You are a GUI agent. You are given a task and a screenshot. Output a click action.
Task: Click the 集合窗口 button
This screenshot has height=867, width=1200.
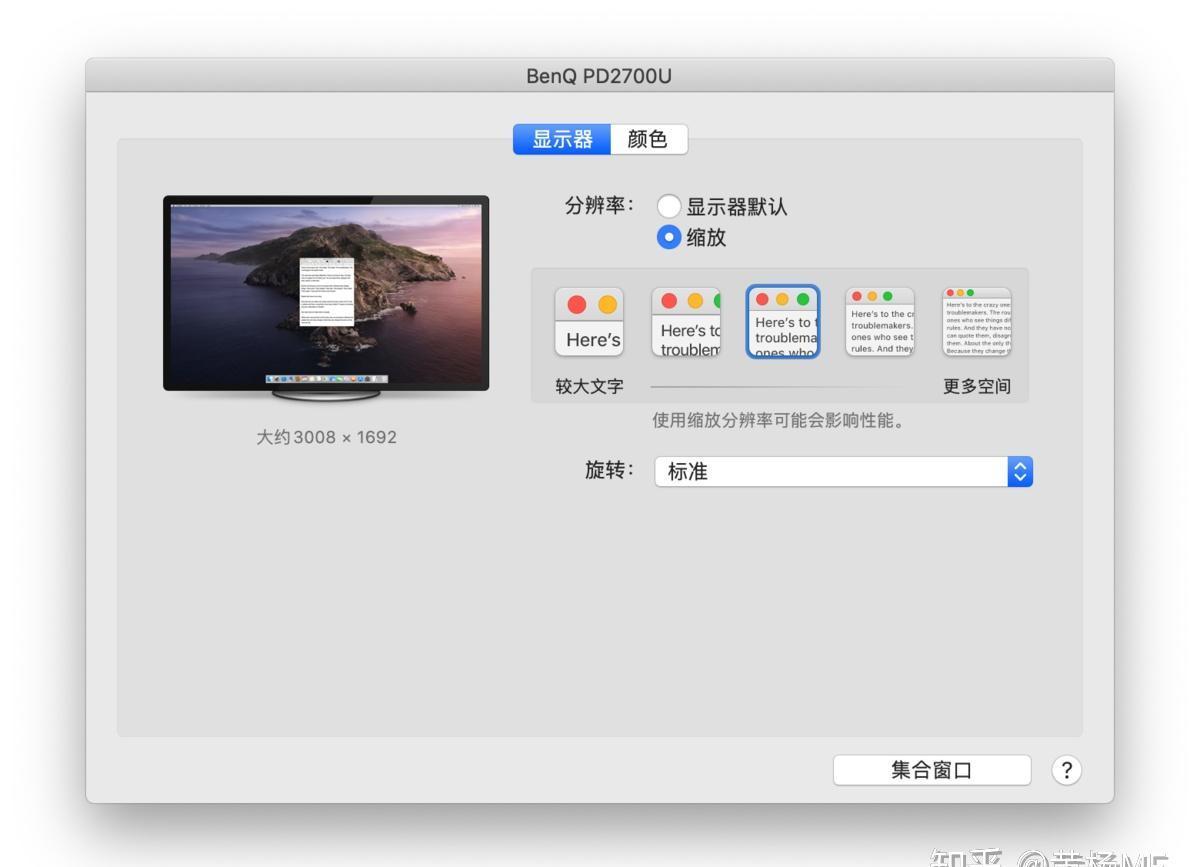pos(932,770)
